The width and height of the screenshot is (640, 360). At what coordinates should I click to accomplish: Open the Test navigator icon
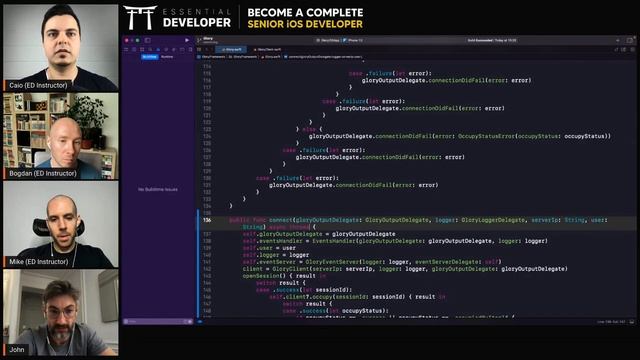[166, 49]
